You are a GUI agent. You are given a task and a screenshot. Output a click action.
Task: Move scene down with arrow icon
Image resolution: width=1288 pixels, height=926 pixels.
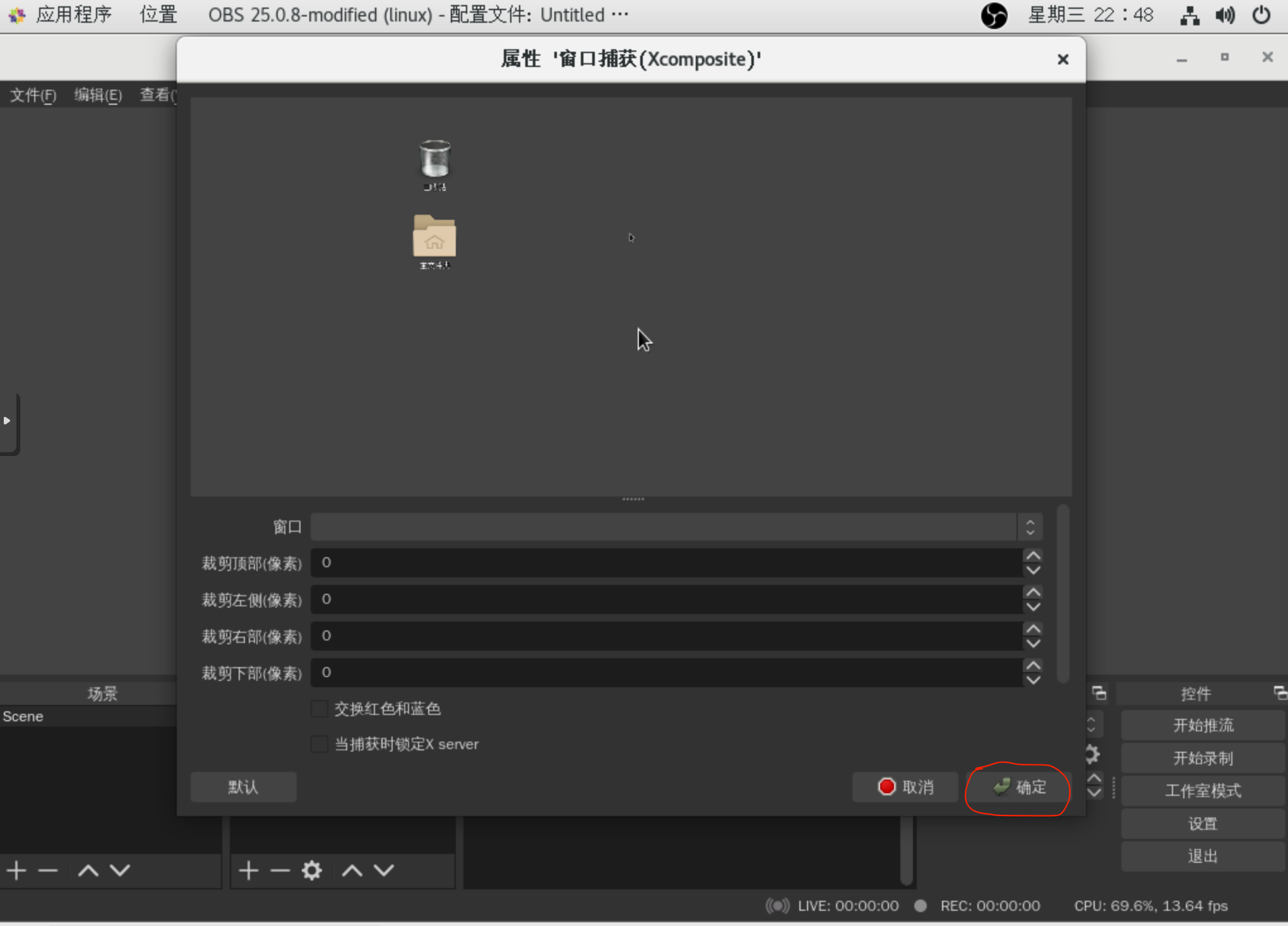coord(120,870)
